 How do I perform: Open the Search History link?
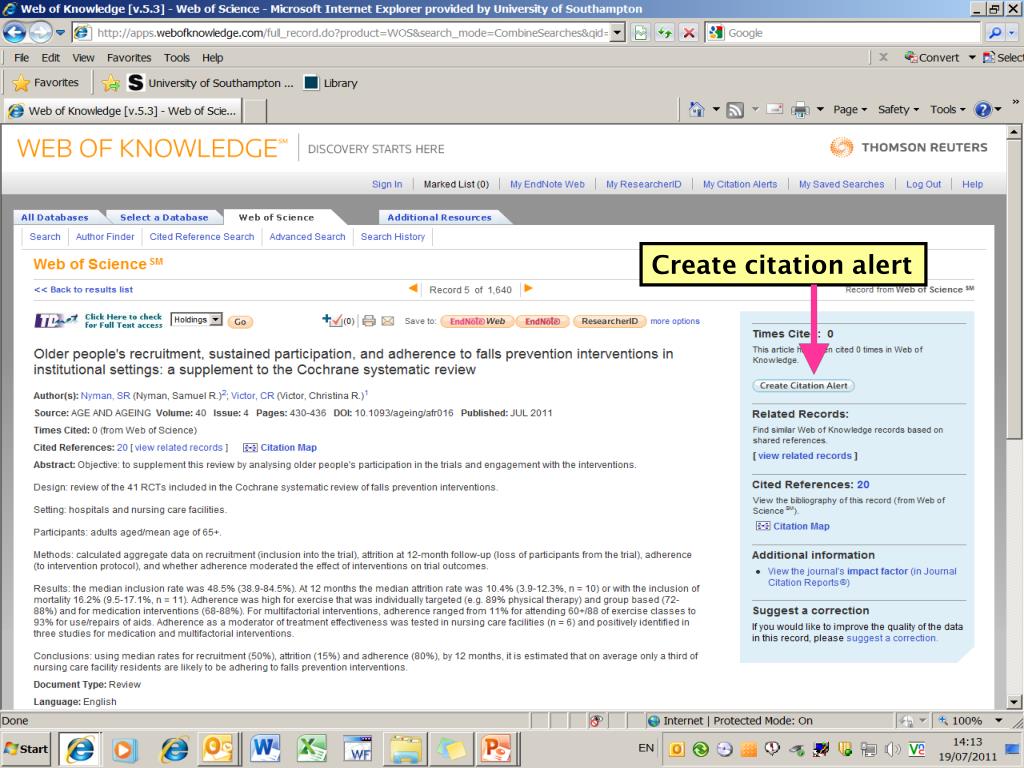pos(392,236)
